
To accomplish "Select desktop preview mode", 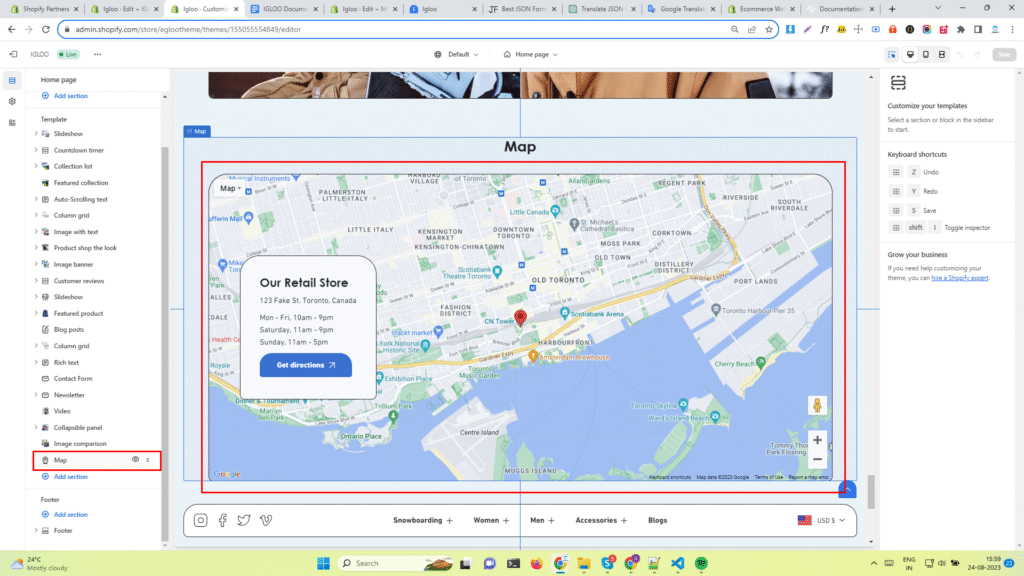I will (909, 54).
